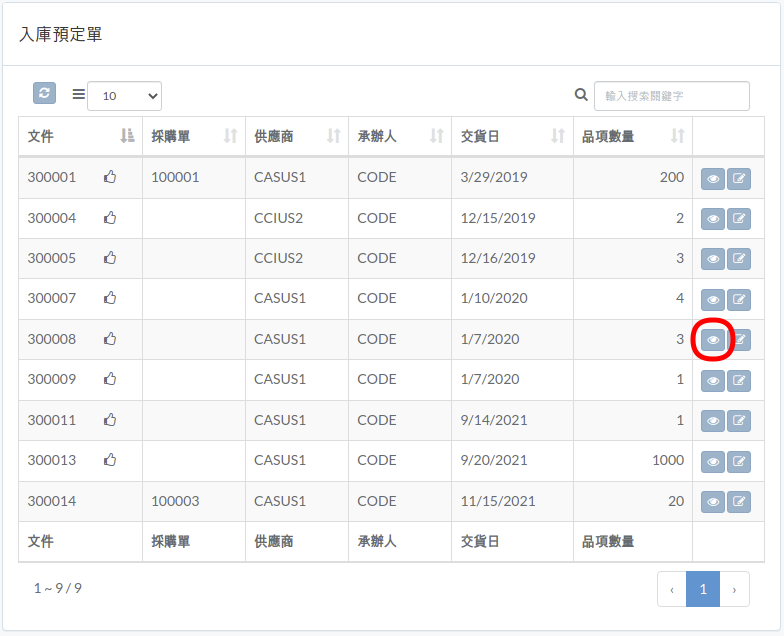Click thumbs-up icon for 300004
Screen dimensions: 784x636
tap(110, 218)
